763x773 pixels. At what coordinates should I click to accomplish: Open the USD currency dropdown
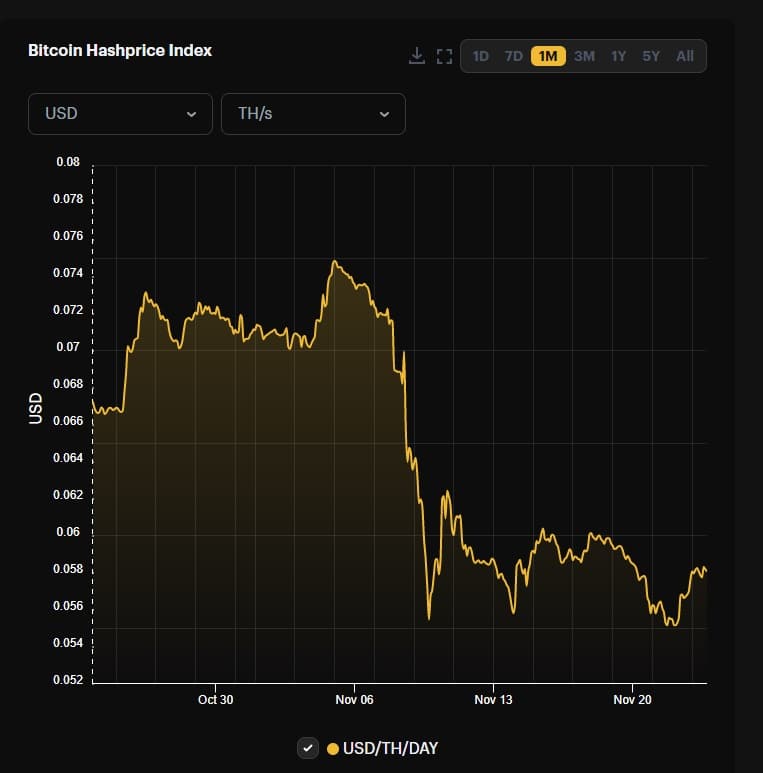coord(120,114)
